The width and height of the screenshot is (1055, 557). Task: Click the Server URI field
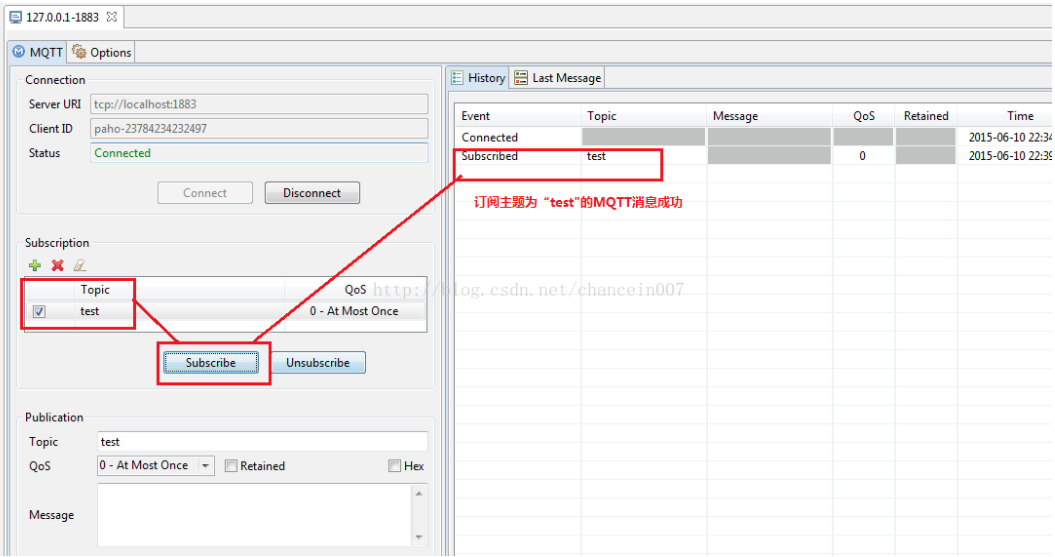click(x=259, y=104)
